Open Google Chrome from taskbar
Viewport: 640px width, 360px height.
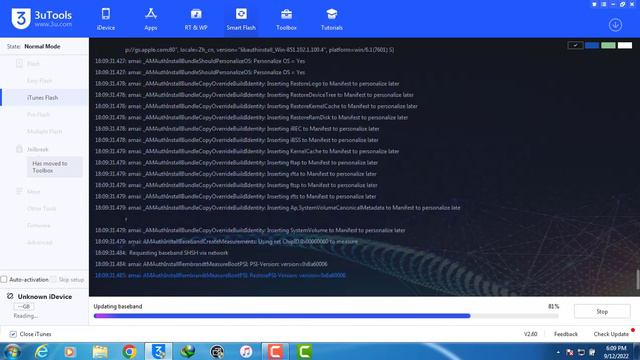click(x=129, y=351)
